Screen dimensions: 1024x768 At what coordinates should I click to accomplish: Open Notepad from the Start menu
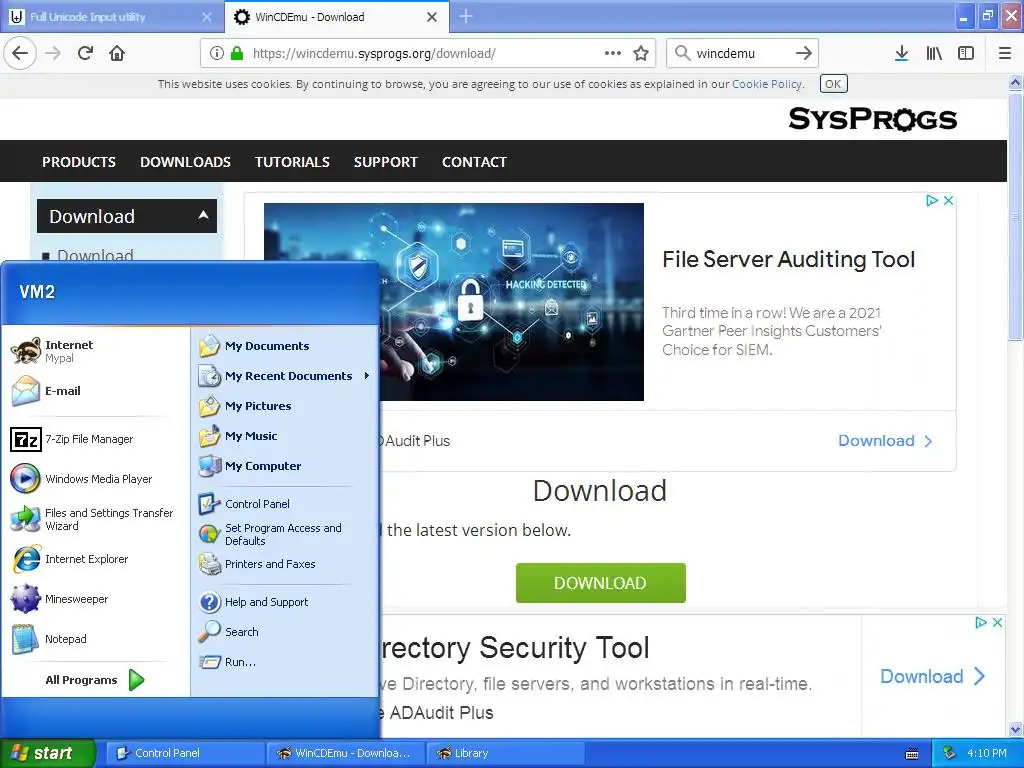(x=95, y=639)
